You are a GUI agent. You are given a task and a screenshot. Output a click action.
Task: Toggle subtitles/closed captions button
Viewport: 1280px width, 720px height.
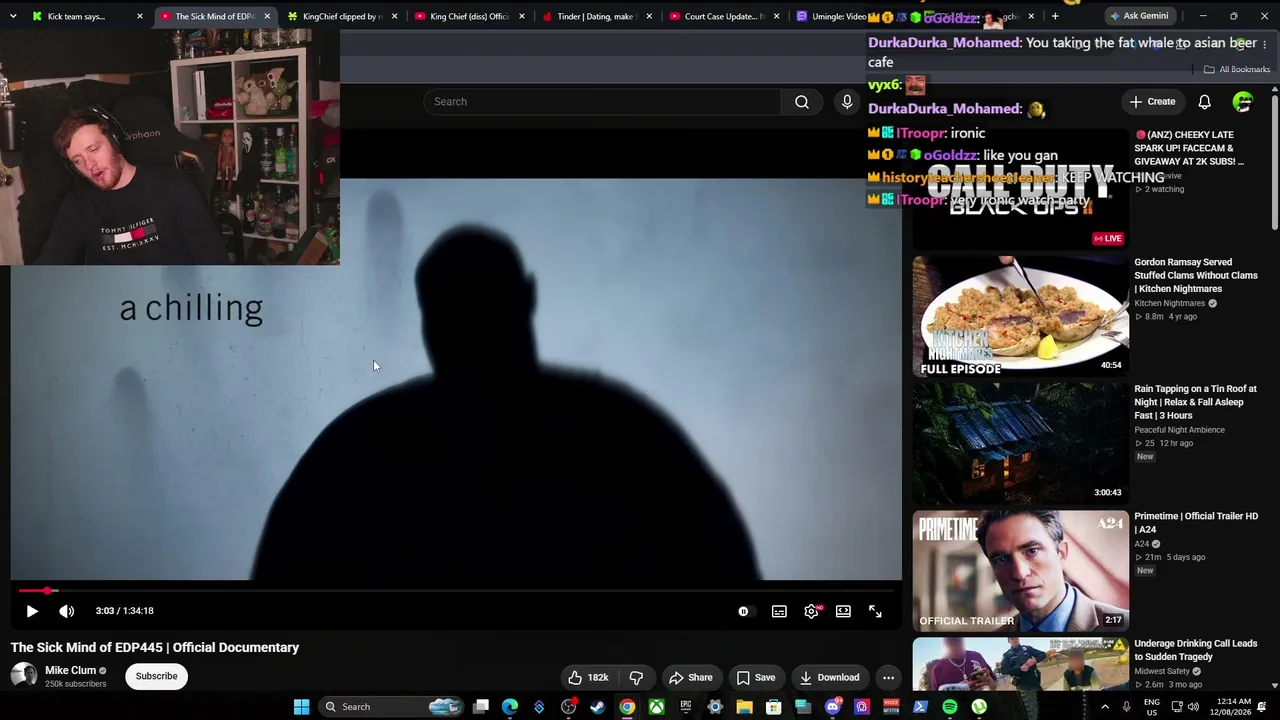[x=779, y=611]
